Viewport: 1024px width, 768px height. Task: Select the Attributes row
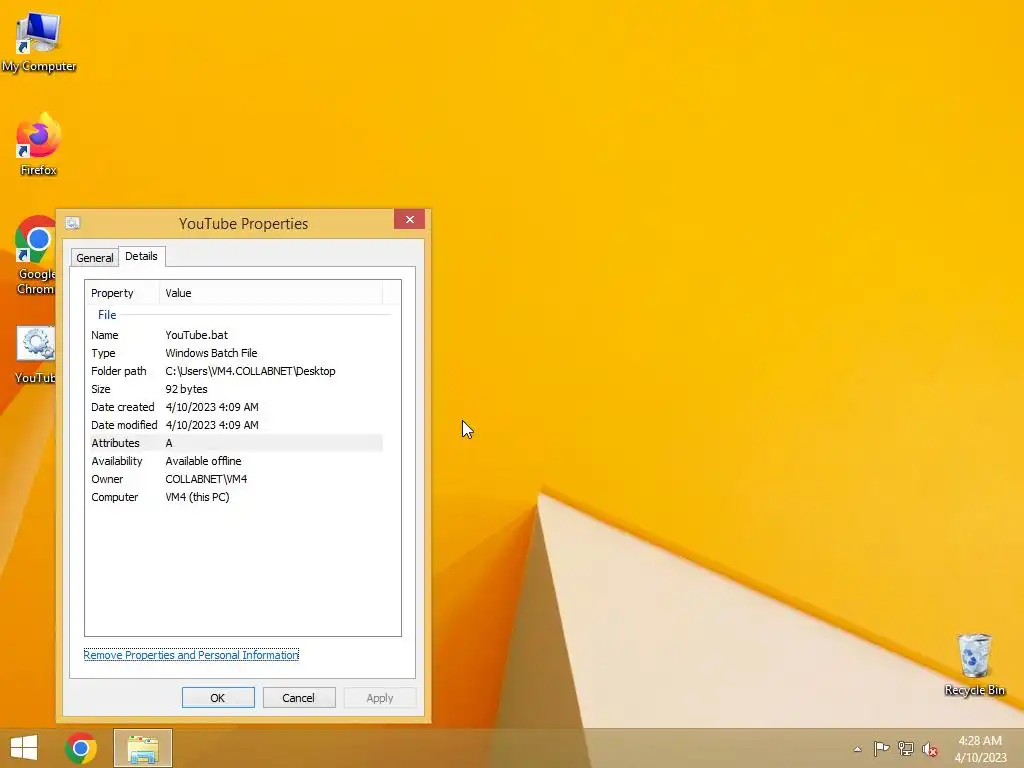point(236,443)
